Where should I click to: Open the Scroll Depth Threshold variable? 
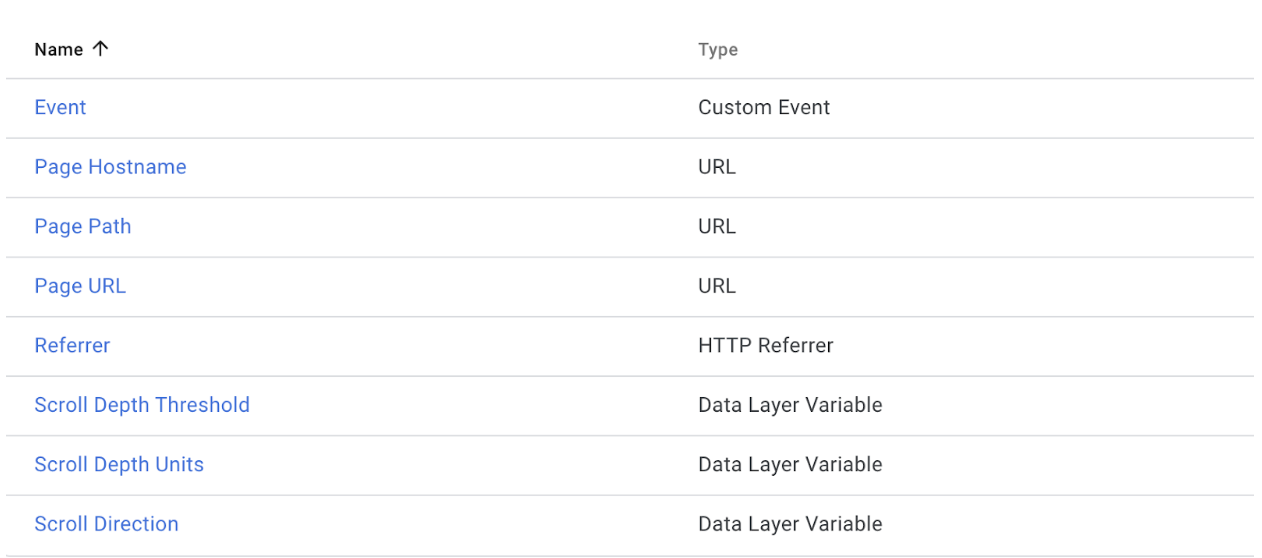[x=142, y=405]
